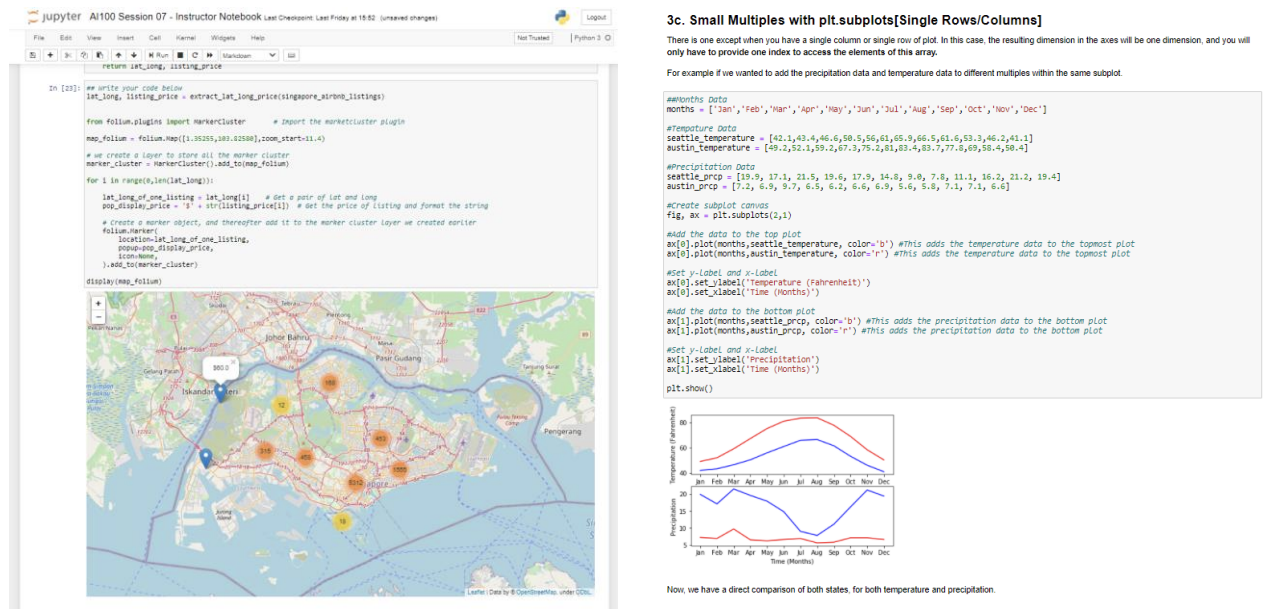Run the current cell with Run button

coord(159,55)
